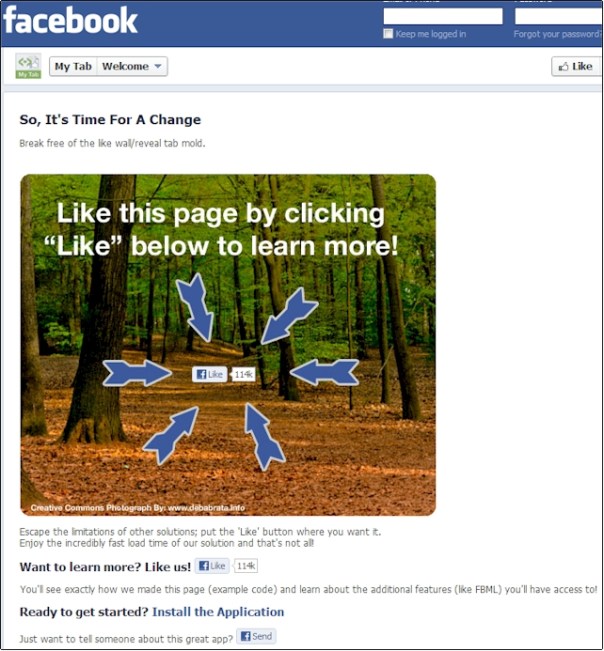
Task: Click the Like button next to 'Like us!'
Action: [212, 566]
